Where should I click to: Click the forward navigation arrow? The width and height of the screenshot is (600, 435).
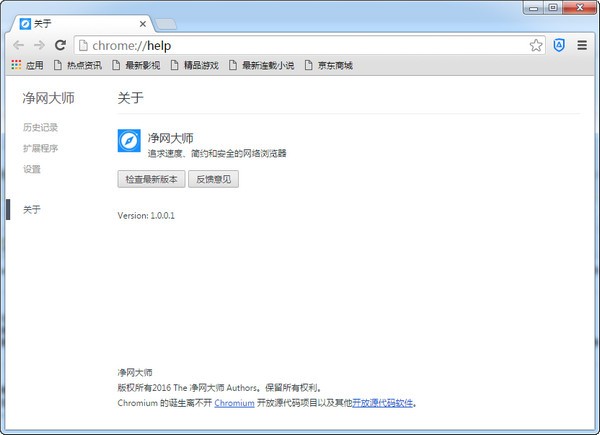[x=39, y=45]
